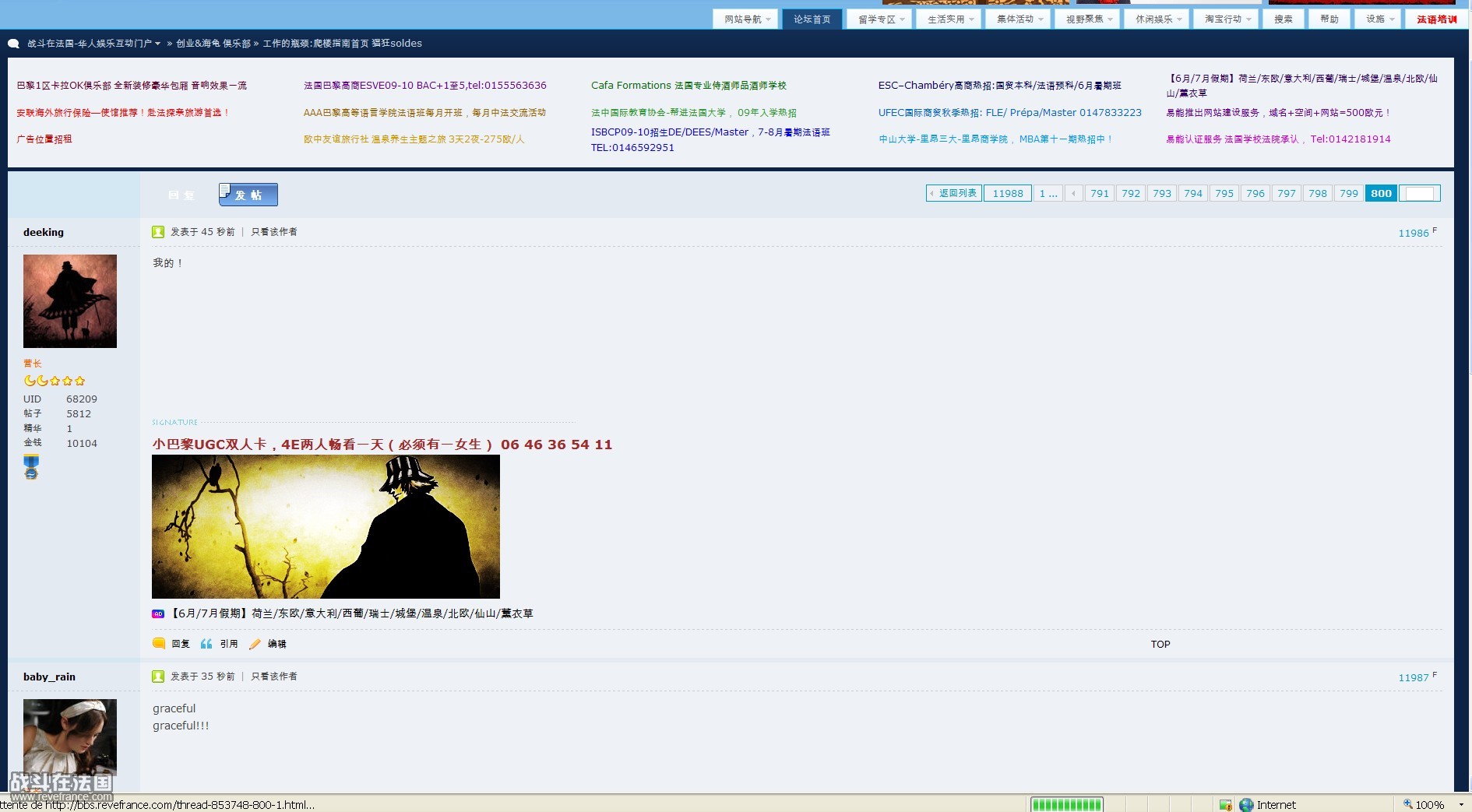The width and height of the screenshot is (1472, 812).
Task: Open UFEC国际商贸 ad link
Action: [x=1009, y=113]
